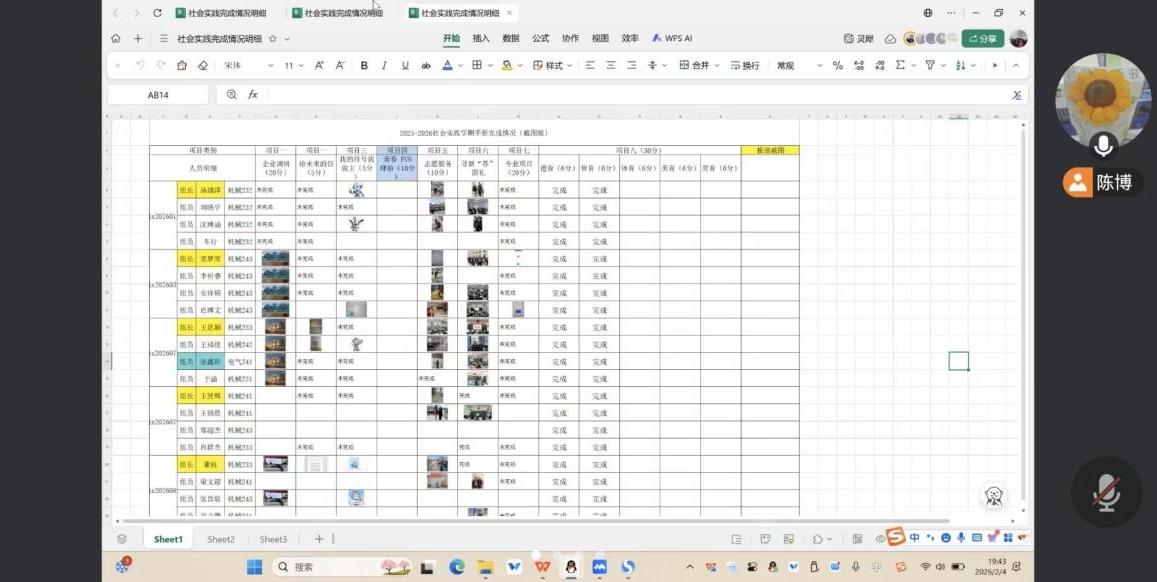Click the clear format eraser icon
Viewport: 1157px width, 582px height.
click(x=203, y=65)
